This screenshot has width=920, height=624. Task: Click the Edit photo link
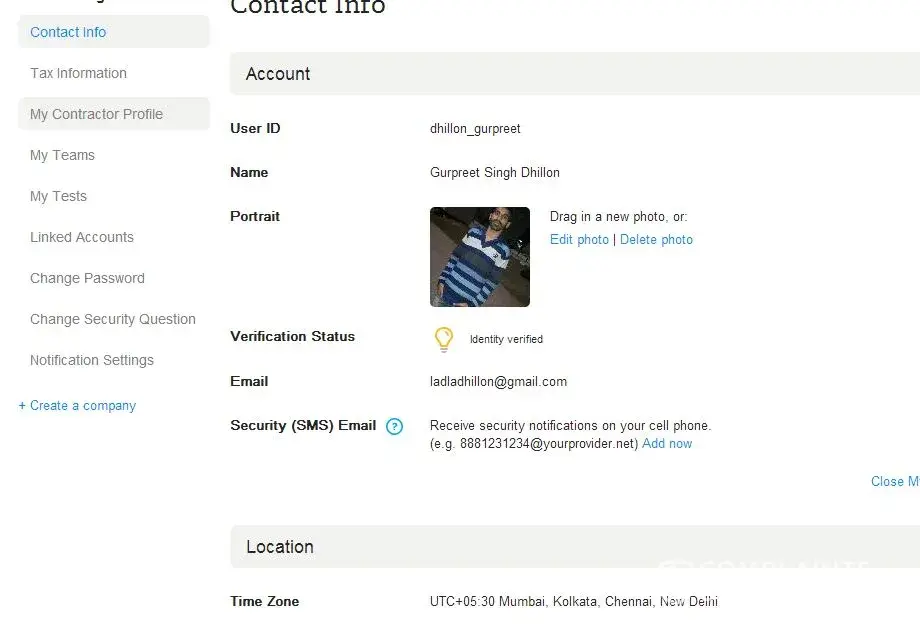click(579, 240)
